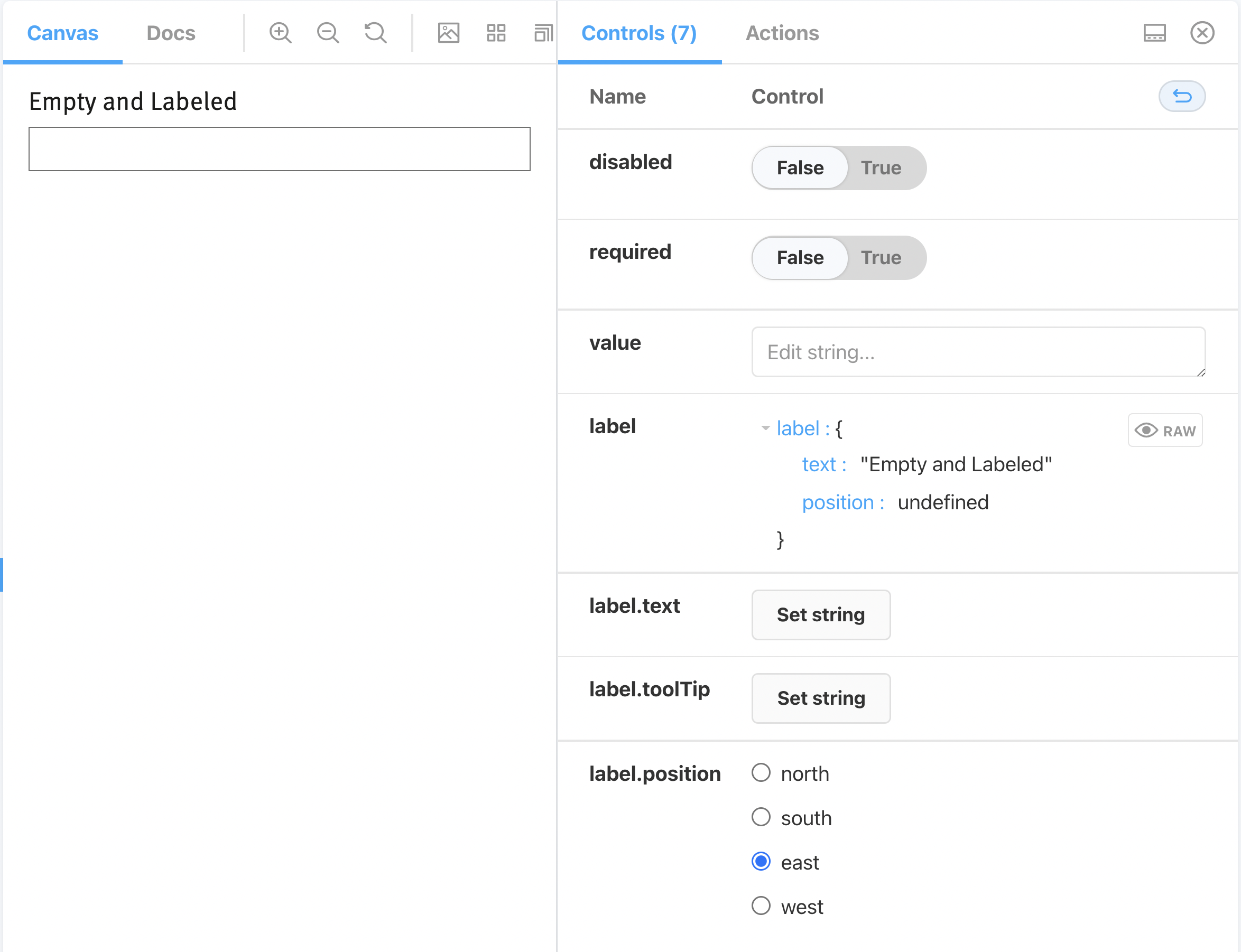Reset the canvas zoom level

click(x=374, y=33)
